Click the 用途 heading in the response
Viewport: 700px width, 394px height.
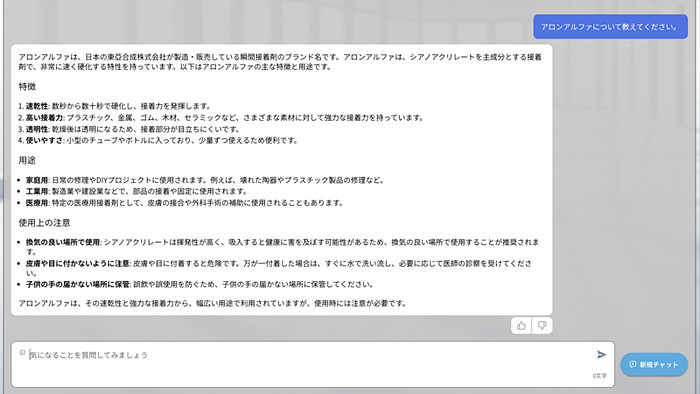pyautogui.click(x=27, y=160)
